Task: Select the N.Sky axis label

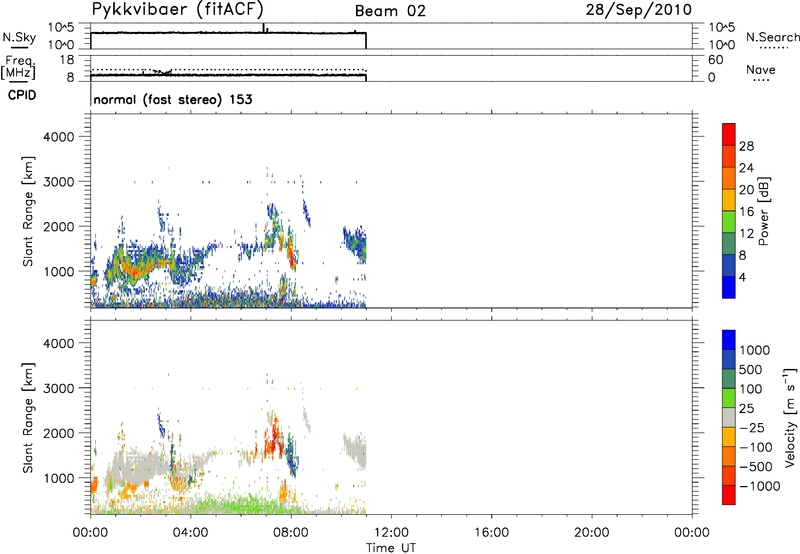Action: click(19, 37)
